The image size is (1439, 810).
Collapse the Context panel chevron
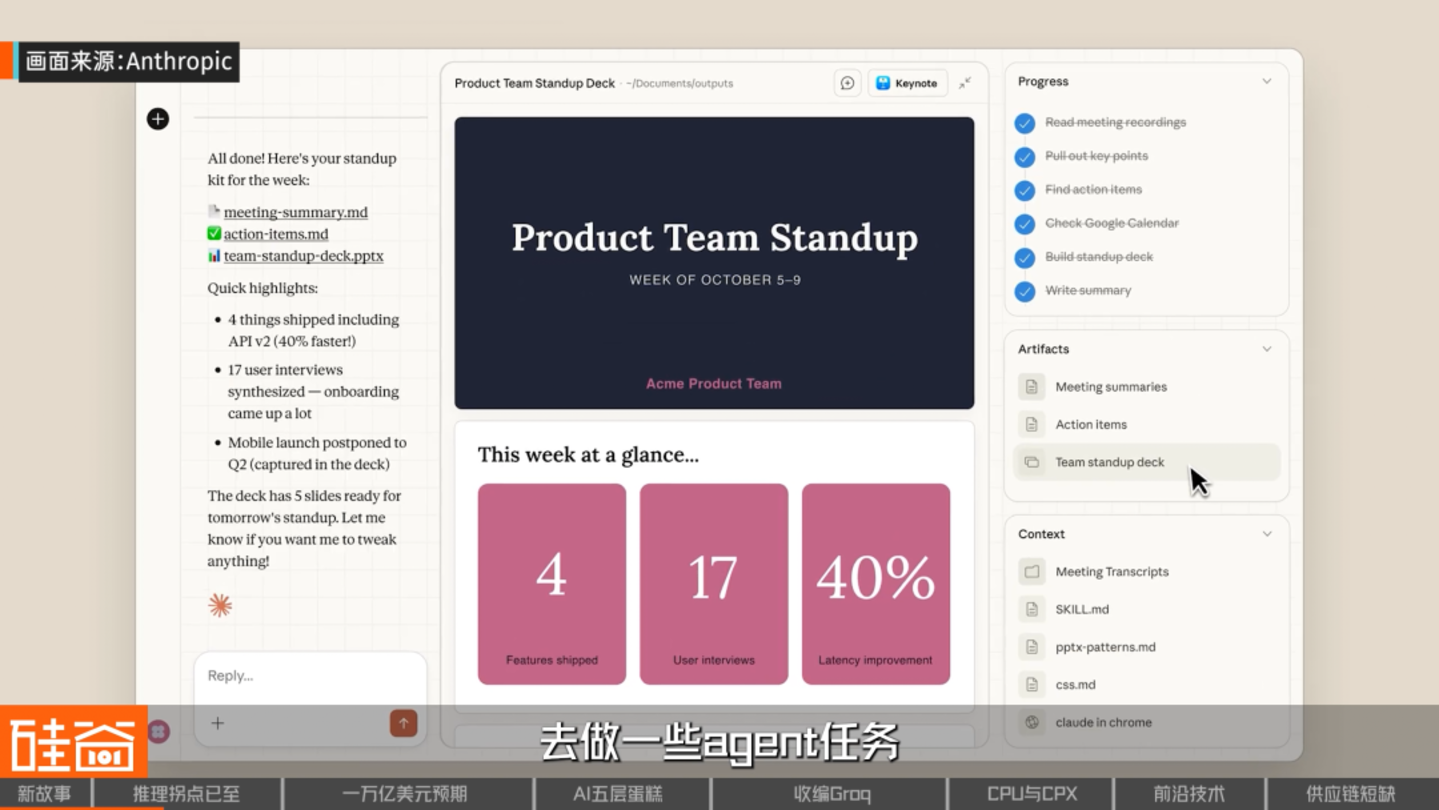[x=1267, y=534]
